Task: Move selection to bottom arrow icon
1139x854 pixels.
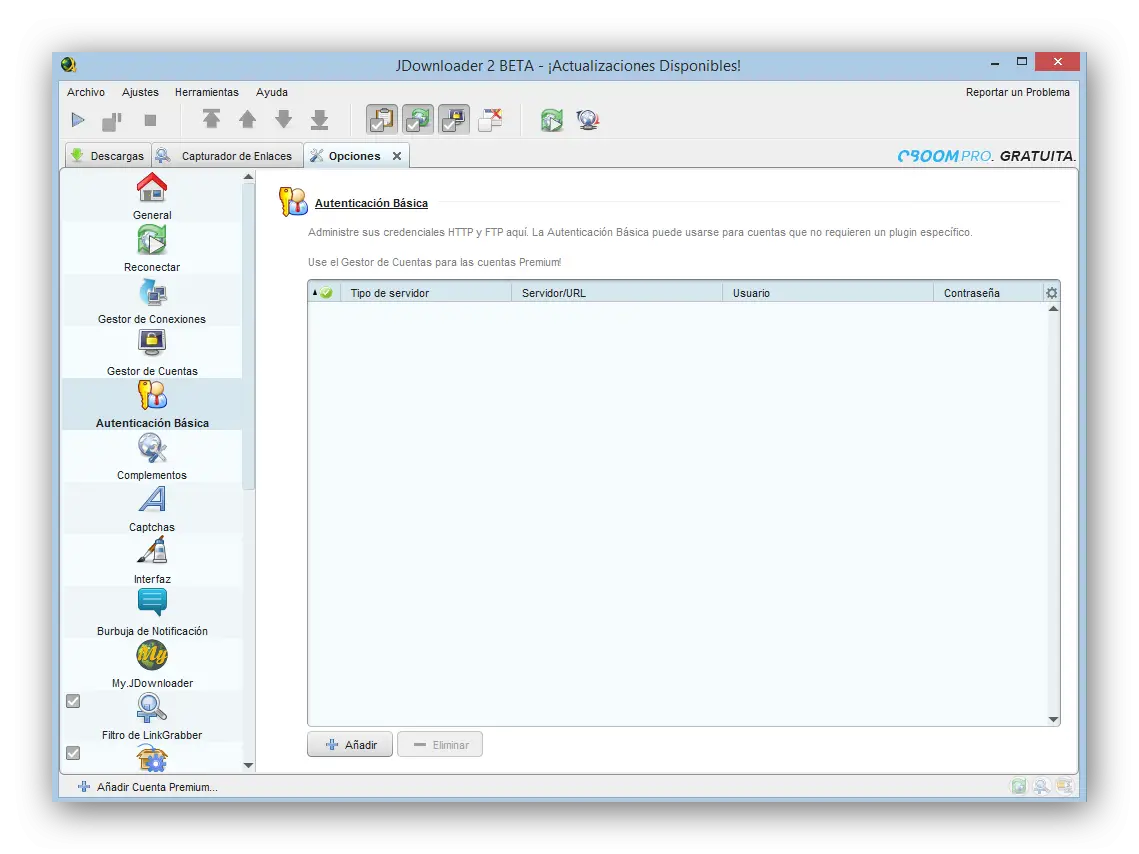Action: pyautogui.click(x=320, y=120)
